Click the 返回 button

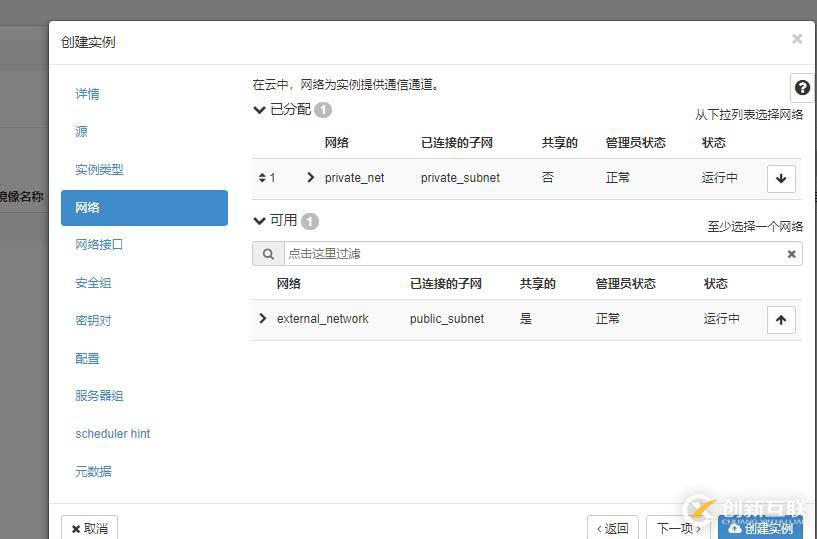pos(613,528)
